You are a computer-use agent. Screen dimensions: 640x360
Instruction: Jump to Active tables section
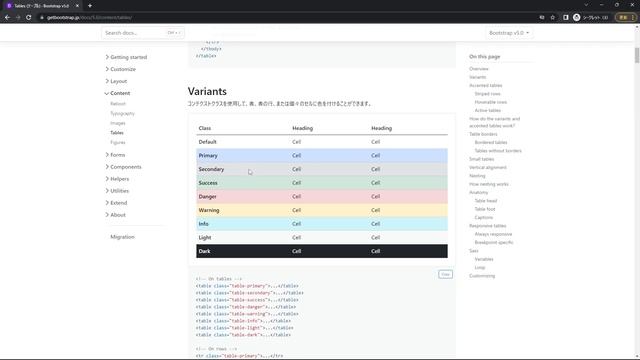point(488,111)
